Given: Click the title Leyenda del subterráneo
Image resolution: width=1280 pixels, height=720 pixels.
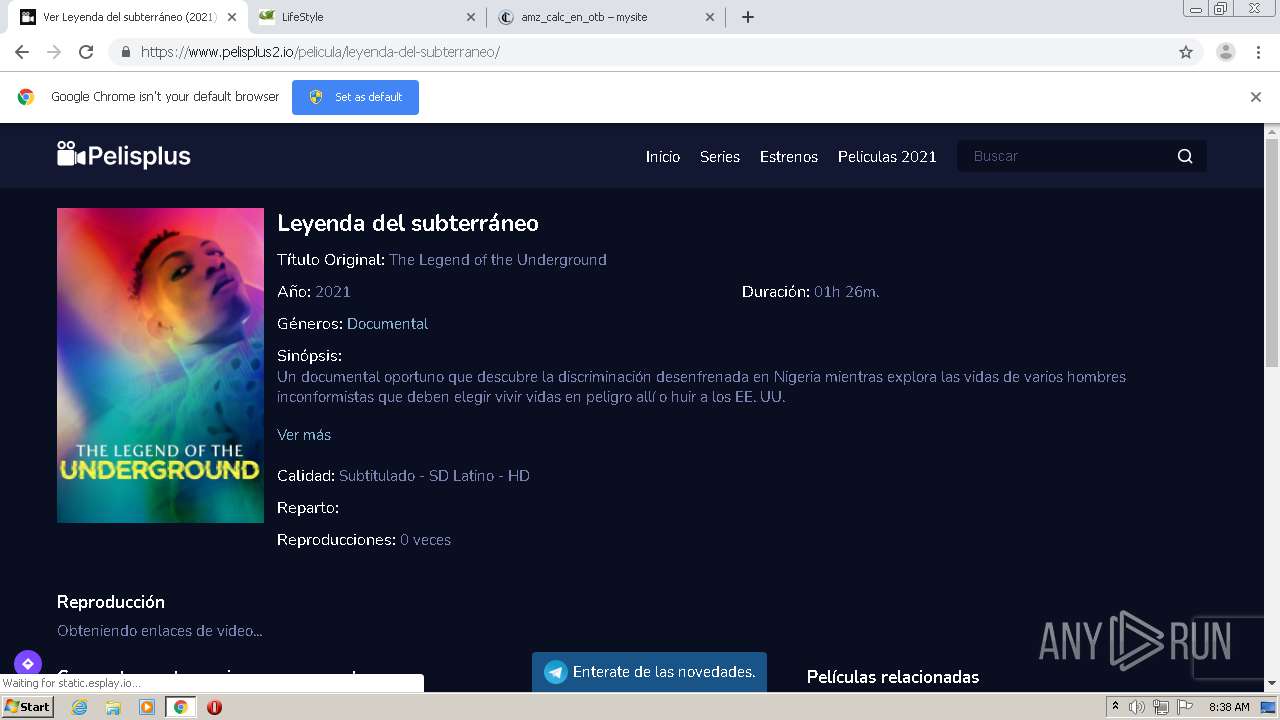Looking at the screenshot, I should (408, 223).
